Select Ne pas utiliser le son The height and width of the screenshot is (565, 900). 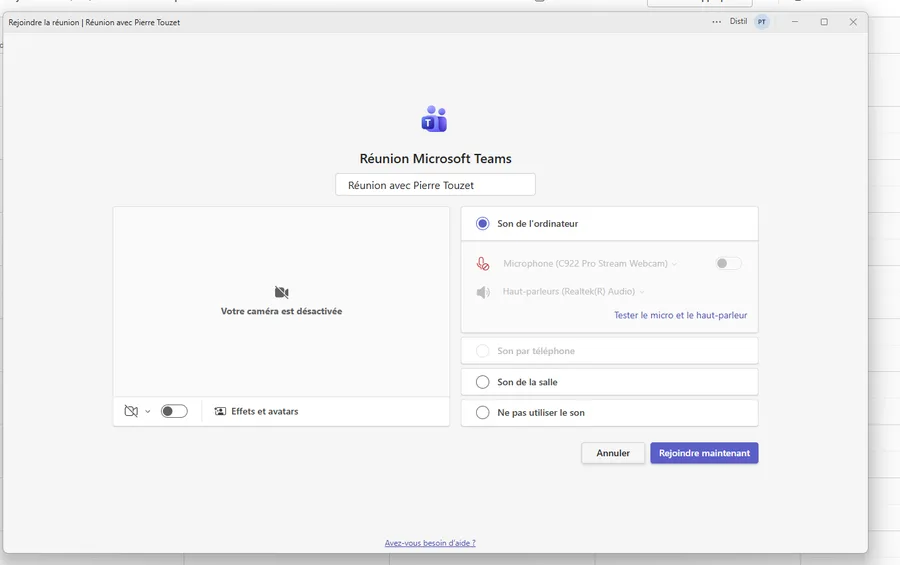click(x=609, y=413)
